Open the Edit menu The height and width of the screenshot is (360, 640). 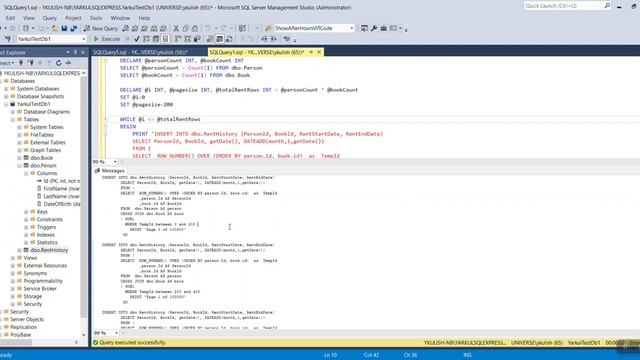point(10,18)
